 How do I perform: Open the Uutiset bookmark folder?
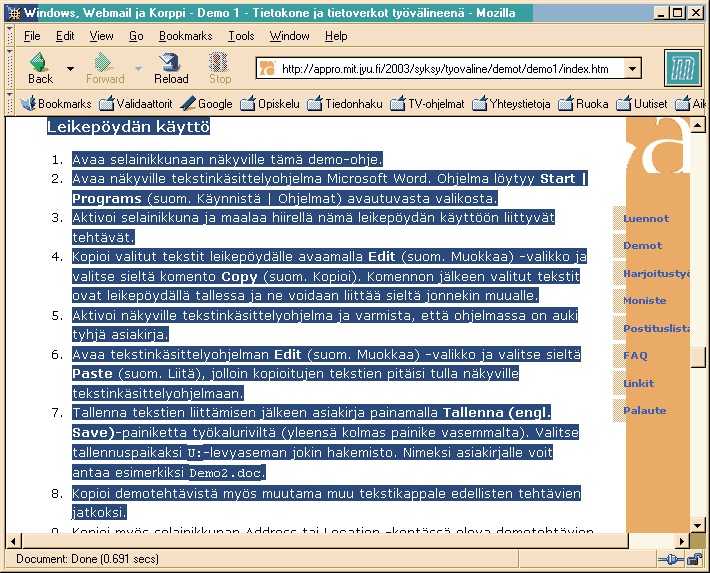tap(642, 104)
